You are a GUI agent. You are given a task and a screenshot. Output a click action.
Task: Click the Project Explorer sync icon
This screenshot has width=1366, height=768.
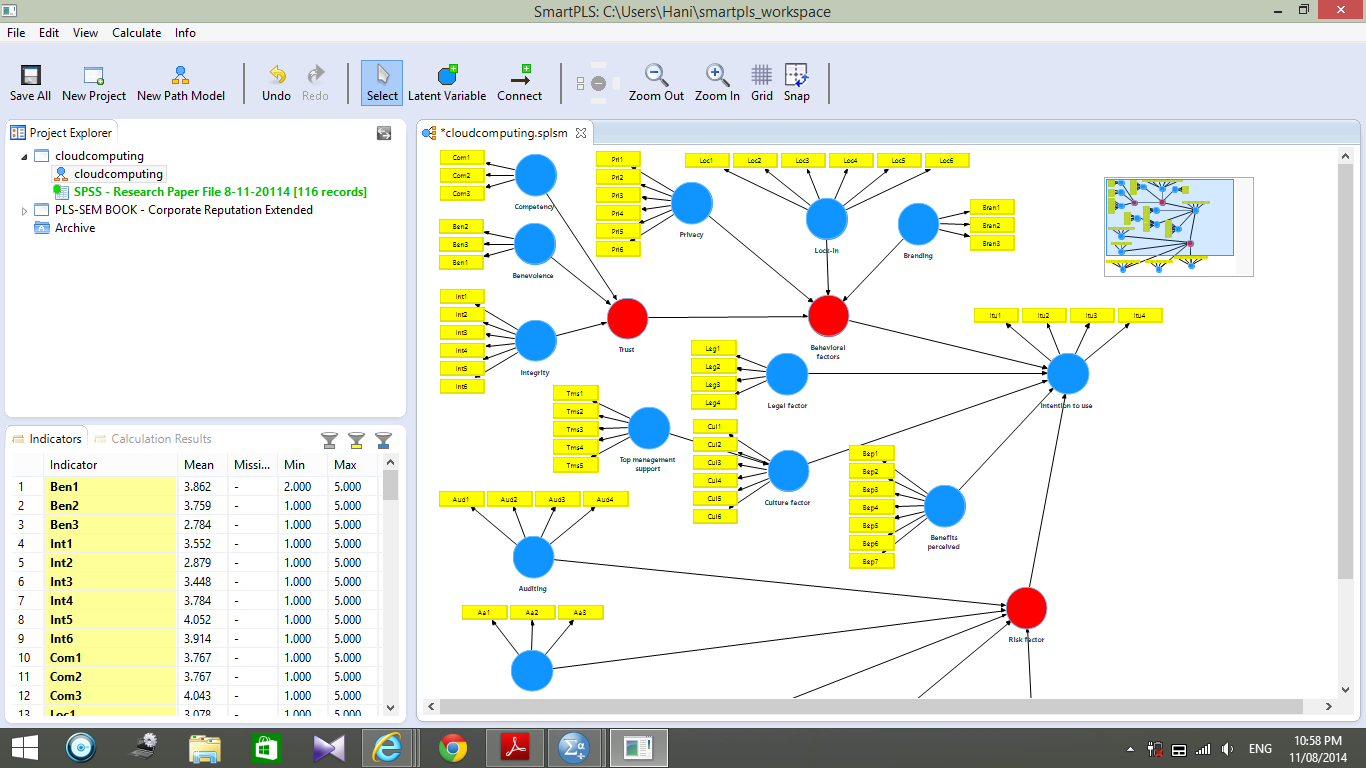click(x=383, y=133)
